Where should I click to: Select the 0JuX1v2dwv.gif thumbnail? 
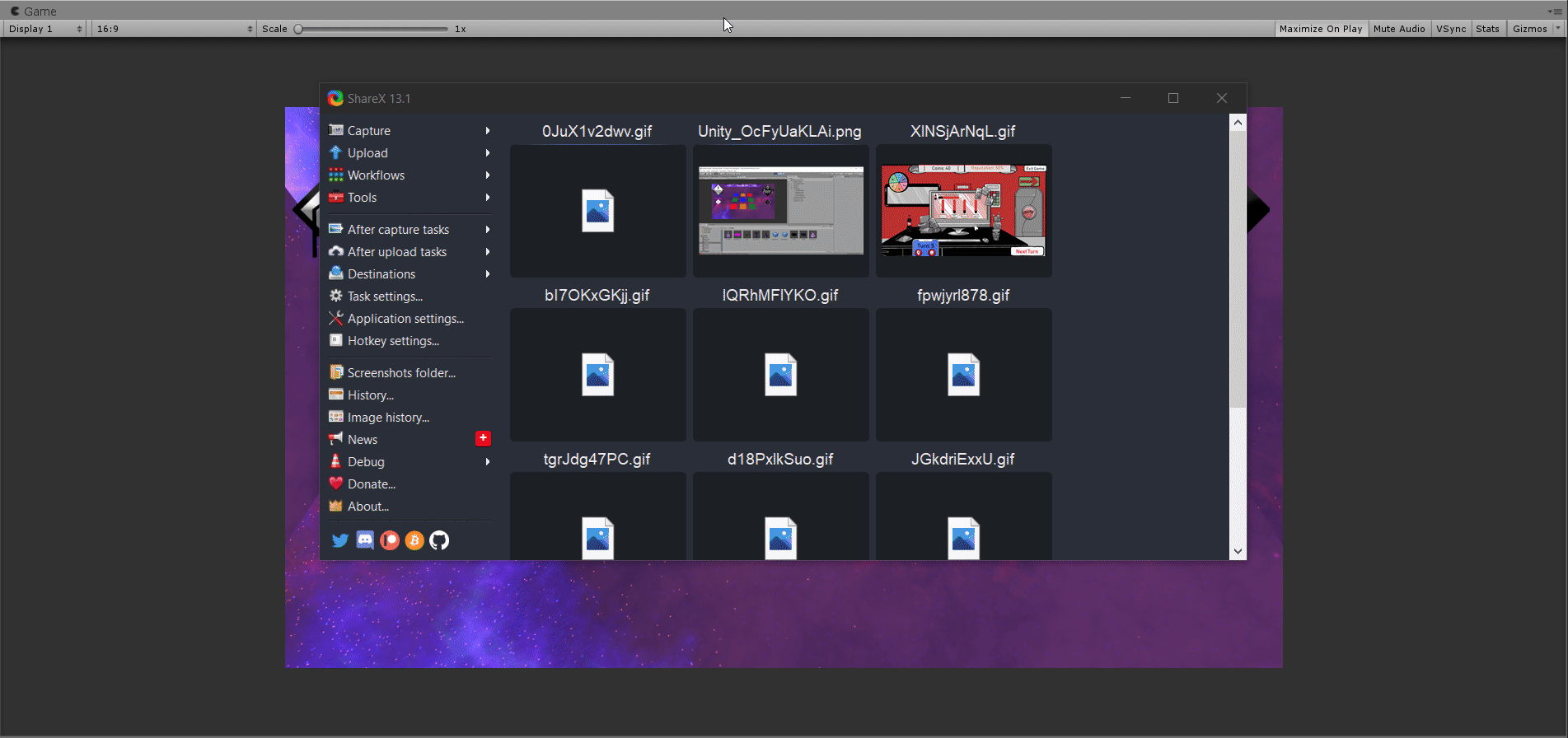(597, 211)
